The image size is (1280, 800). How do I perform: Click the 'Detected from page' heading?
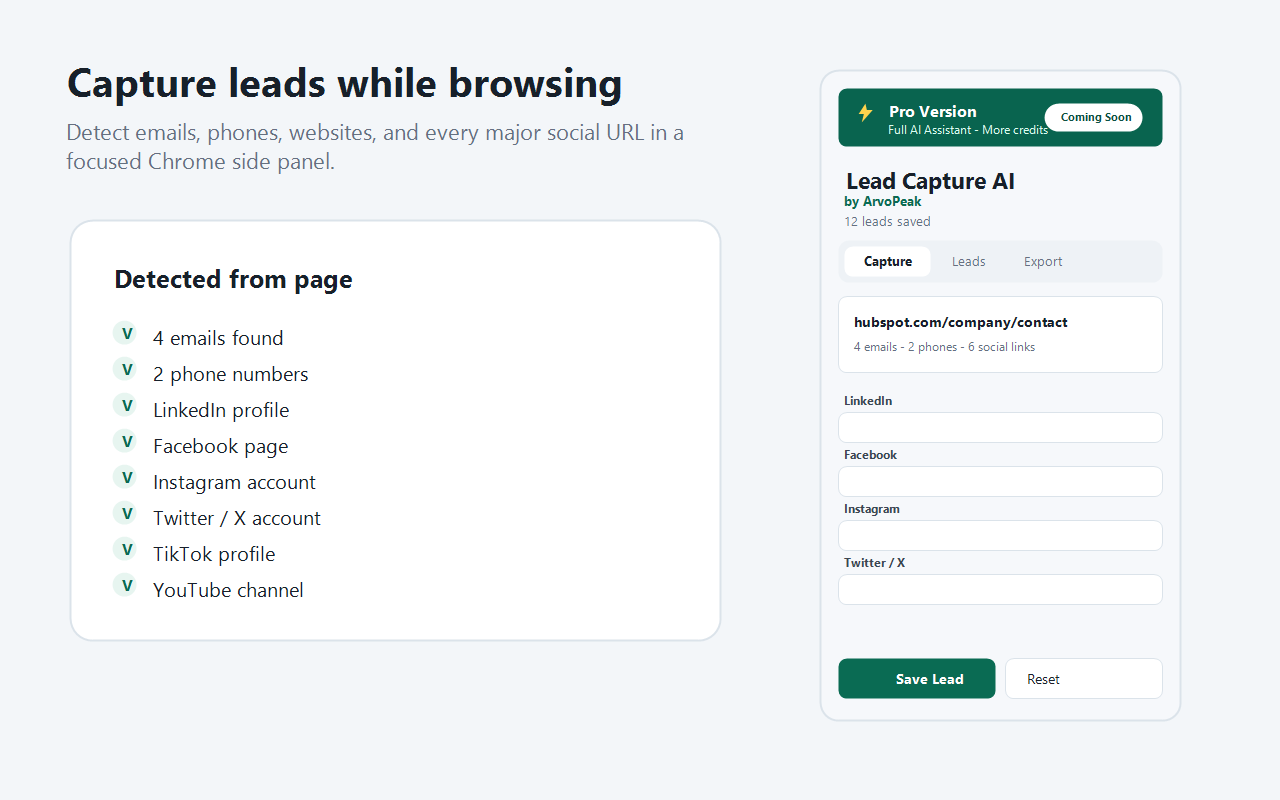(x=233, y=280)
